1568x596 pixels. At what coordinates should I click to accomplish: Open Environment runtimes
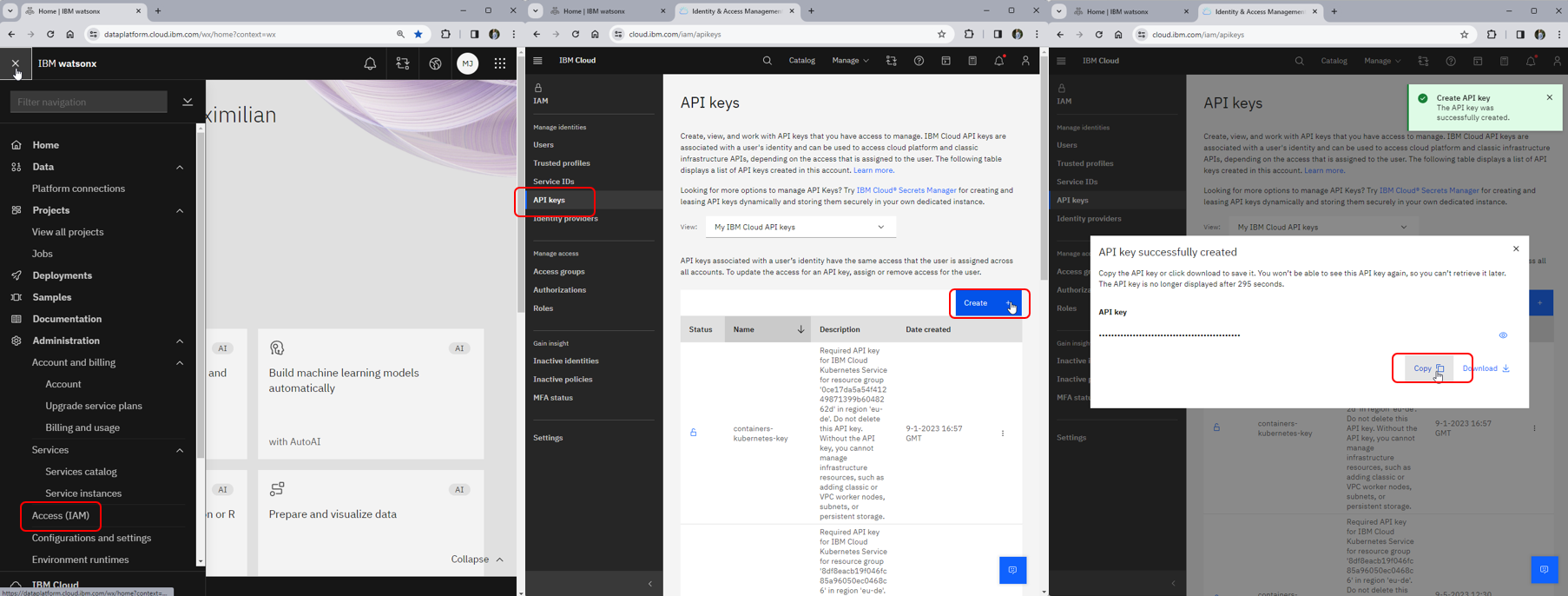[x=80, y=560]
